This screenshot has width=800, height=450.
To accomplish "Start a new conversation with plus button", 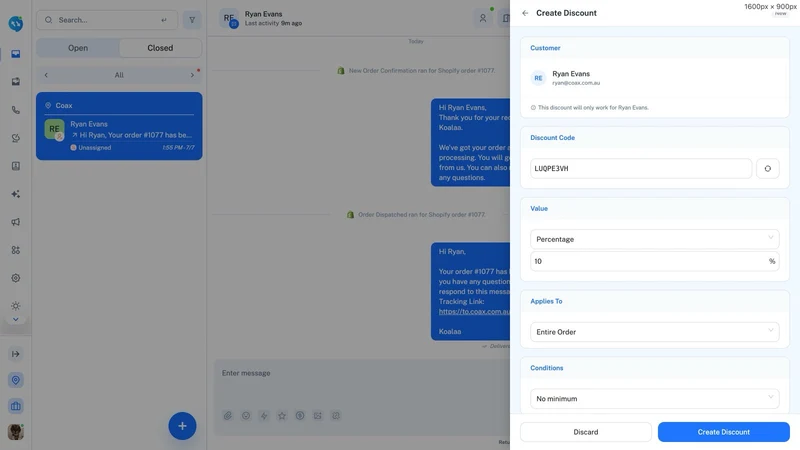I will (182, 426).
